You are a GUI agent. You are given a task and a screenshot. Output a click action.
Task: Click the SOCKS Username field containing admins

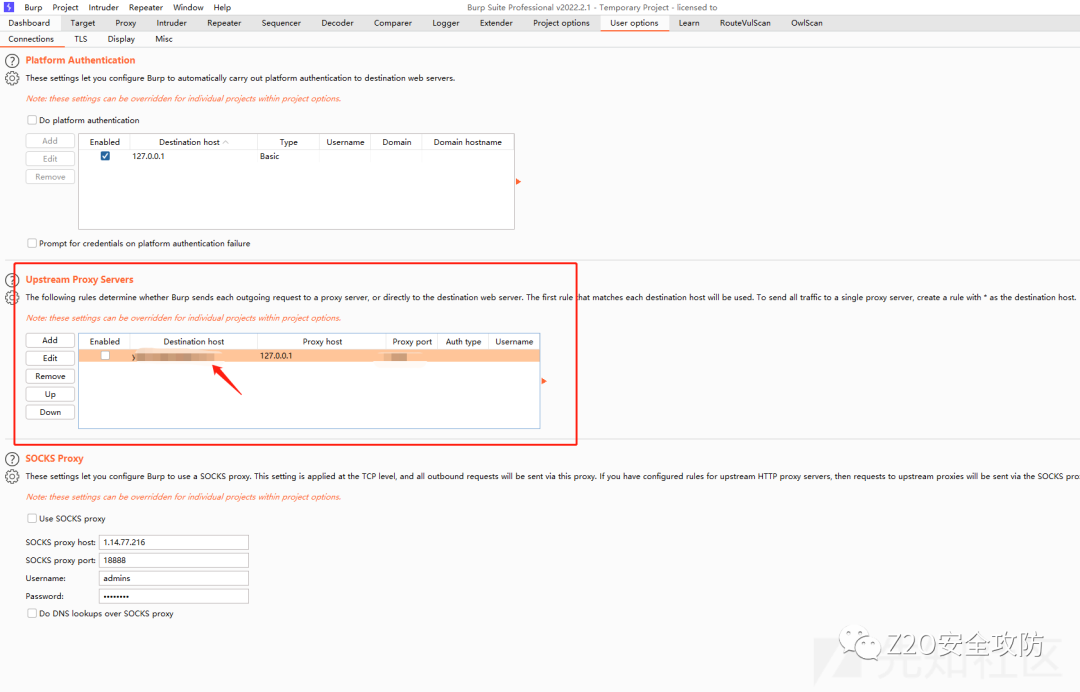click(x=174, y=578)
